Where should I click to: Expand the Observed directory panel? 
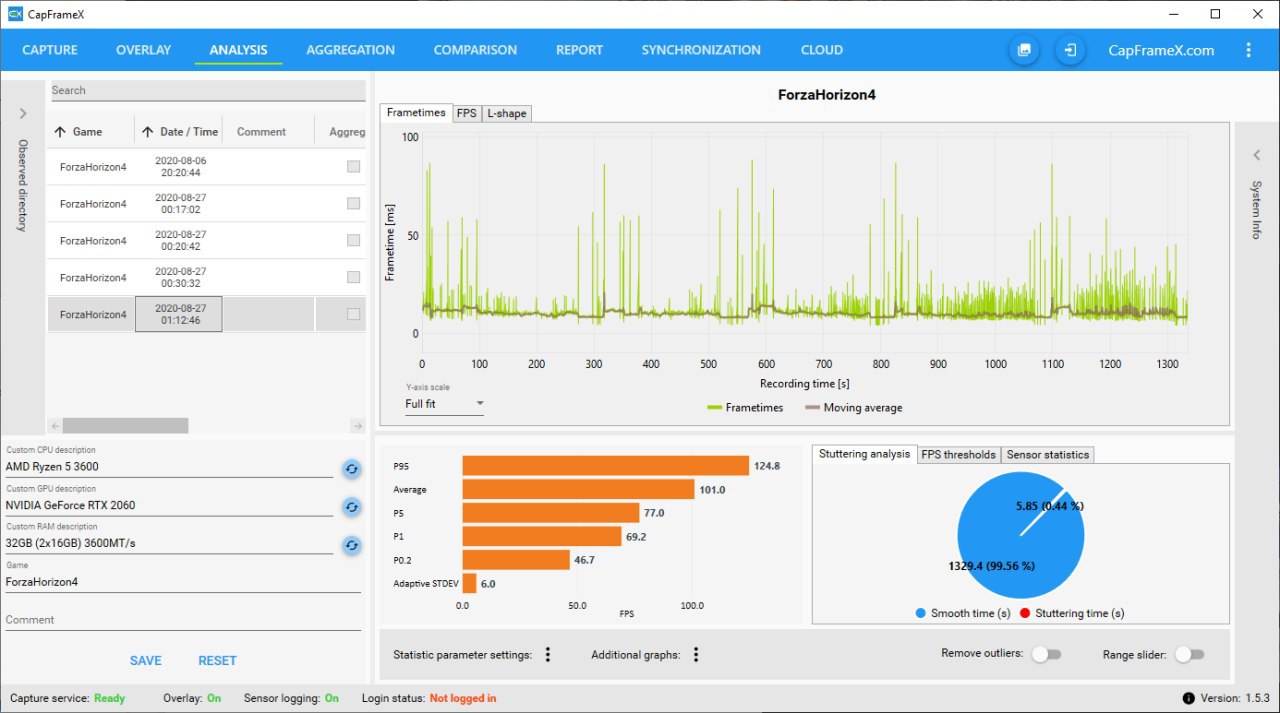tap(22, 114)
